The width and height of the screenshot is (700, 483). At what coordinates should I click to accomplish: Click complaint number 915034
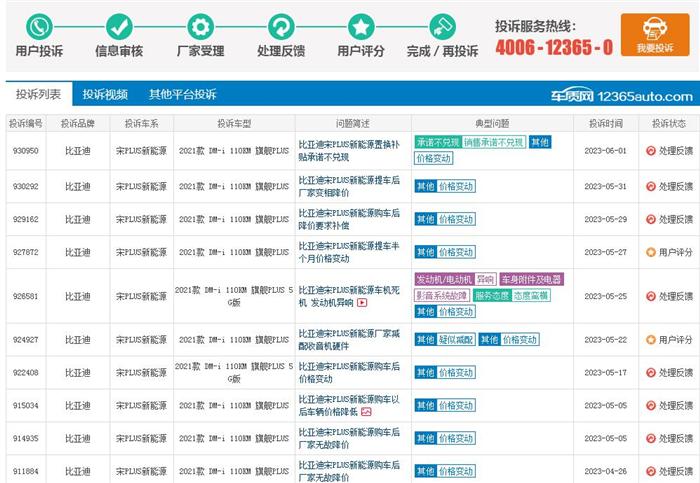tap(25, 406)
